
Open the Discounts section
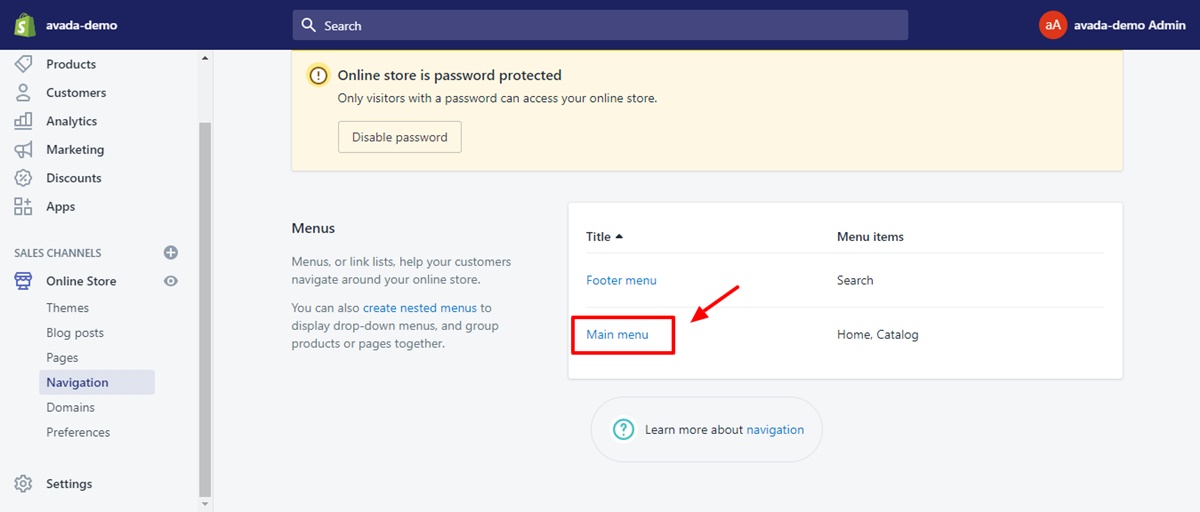coord(74,178)
